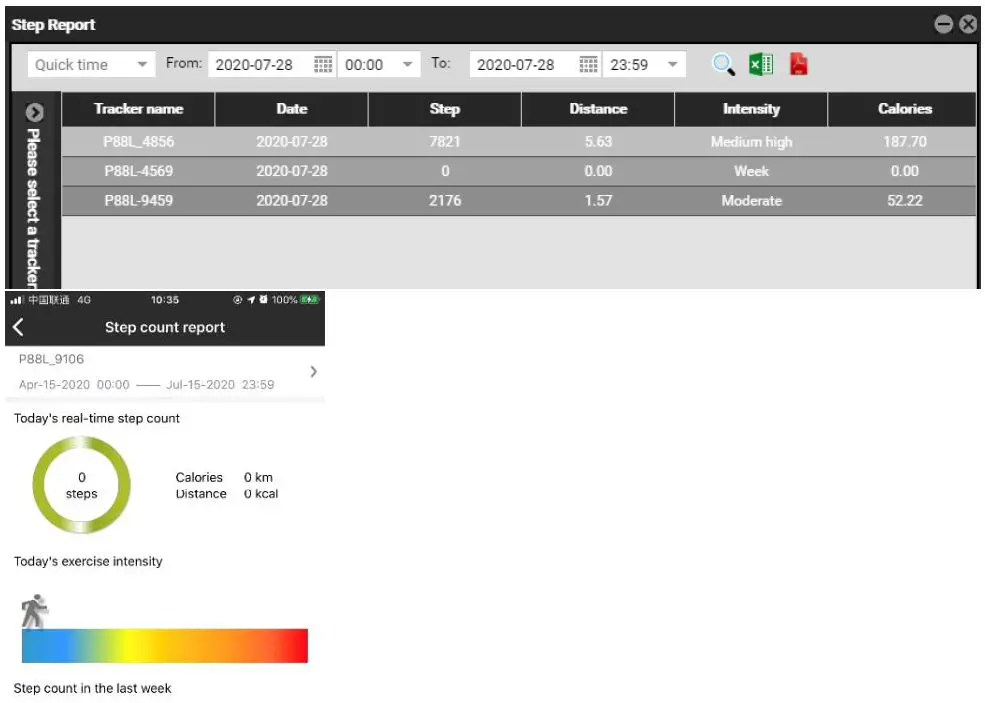
Task: Open the To date calendar picker
Action: click(588, 65)
